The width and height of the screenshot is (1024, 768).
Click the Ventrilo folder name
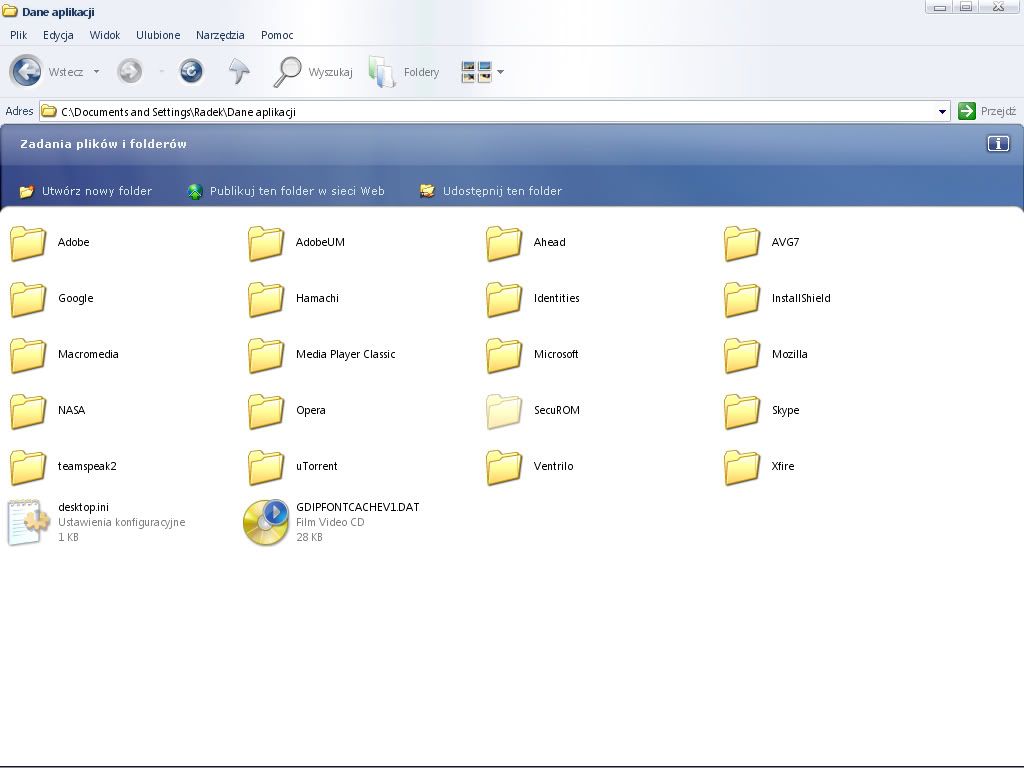[x=553, y=466]
